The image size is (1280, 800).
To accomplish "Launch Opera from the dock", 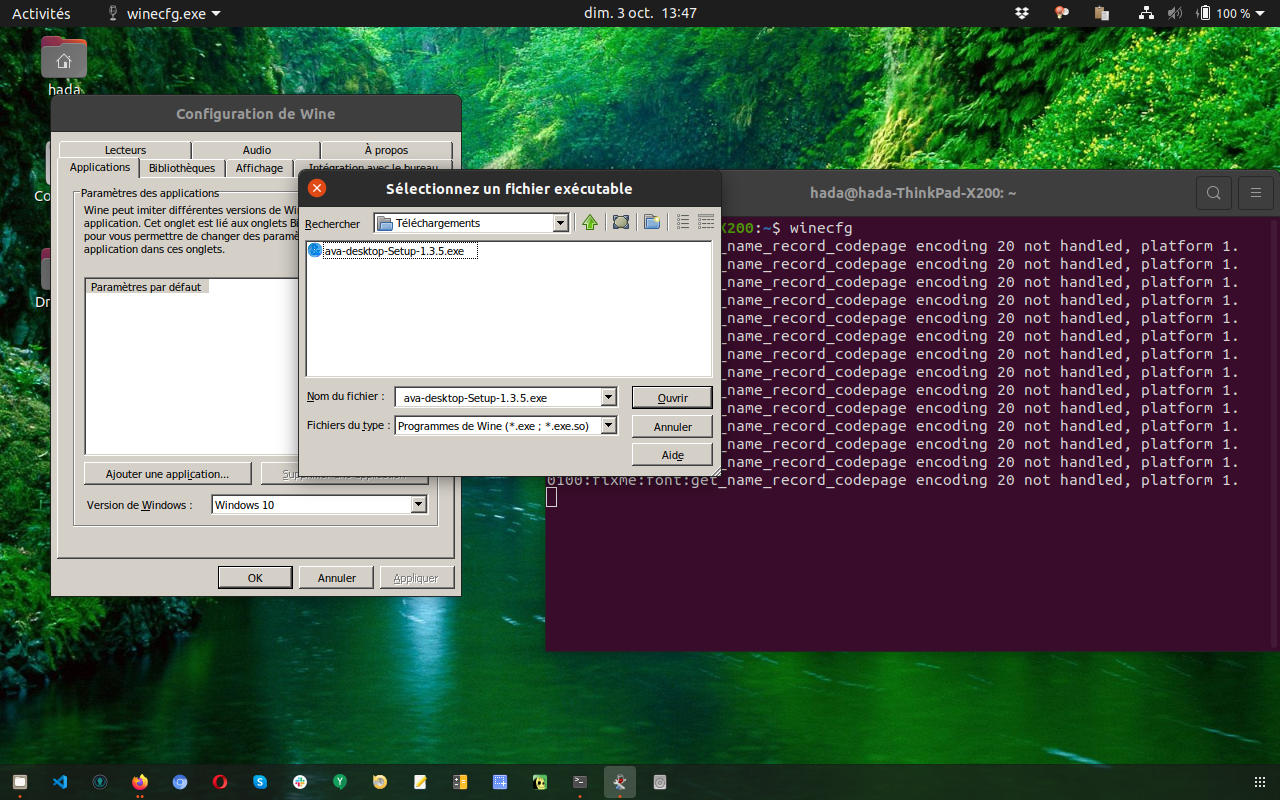I will coord(220,782).
